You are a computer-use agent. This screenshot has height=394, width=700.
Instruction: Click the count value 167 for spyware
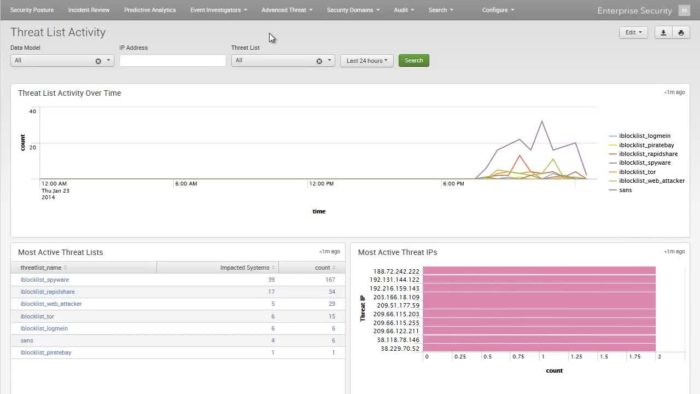click(330, 280)
